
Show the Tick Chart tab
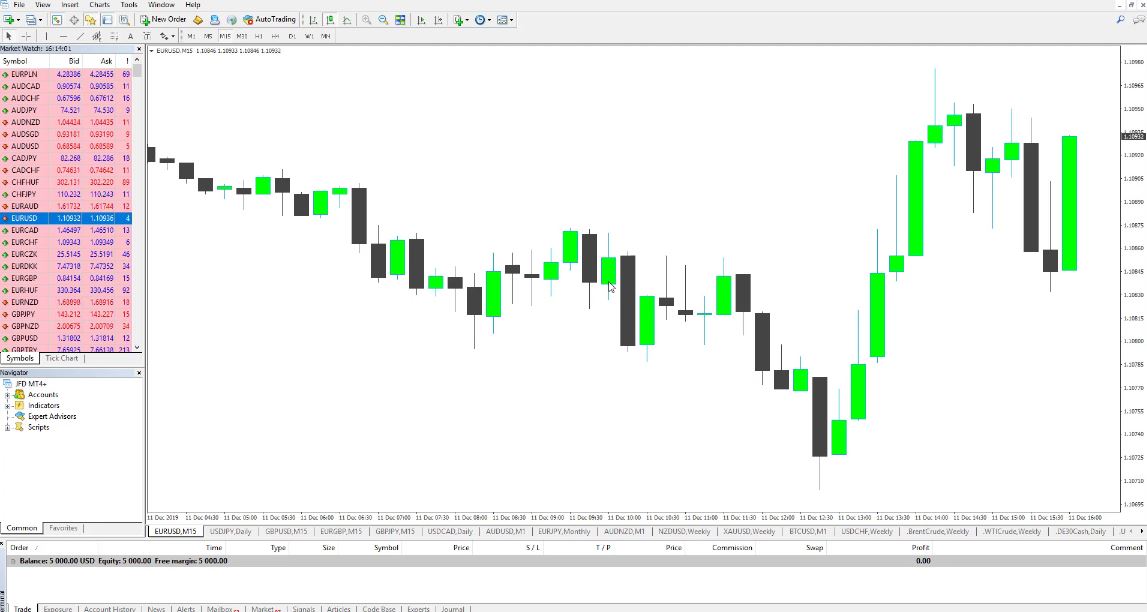61,358
